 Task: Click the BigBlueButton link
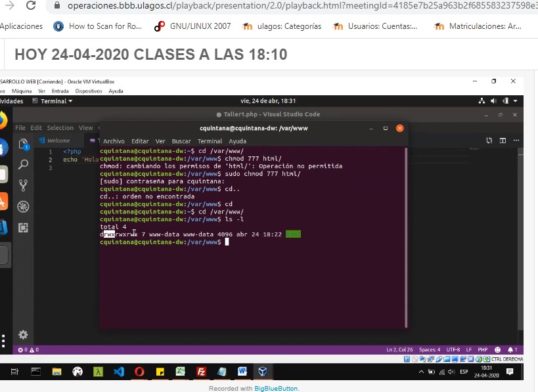click(x=276, y=388)
